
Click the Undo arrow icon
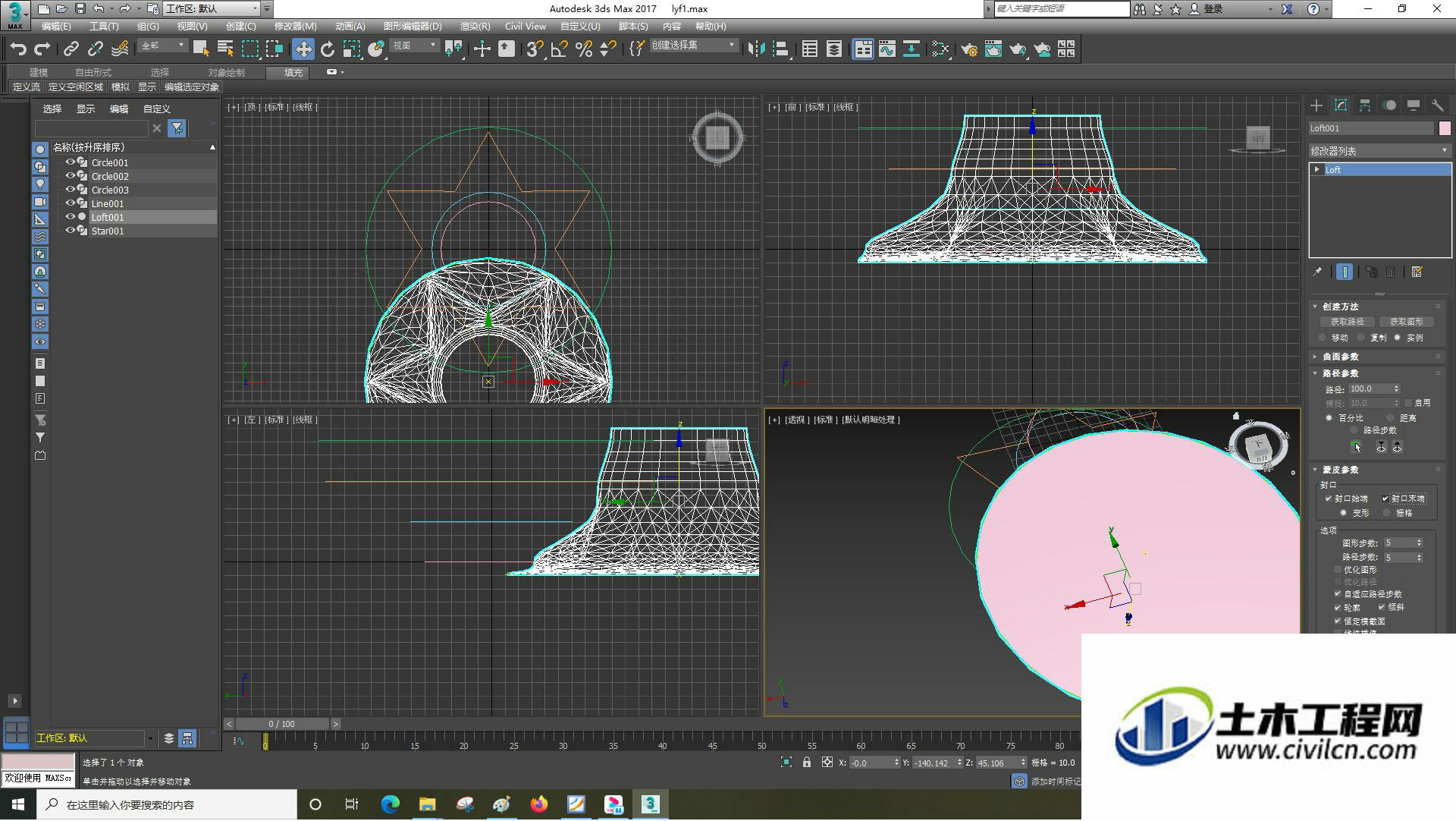tap(18, 49)
